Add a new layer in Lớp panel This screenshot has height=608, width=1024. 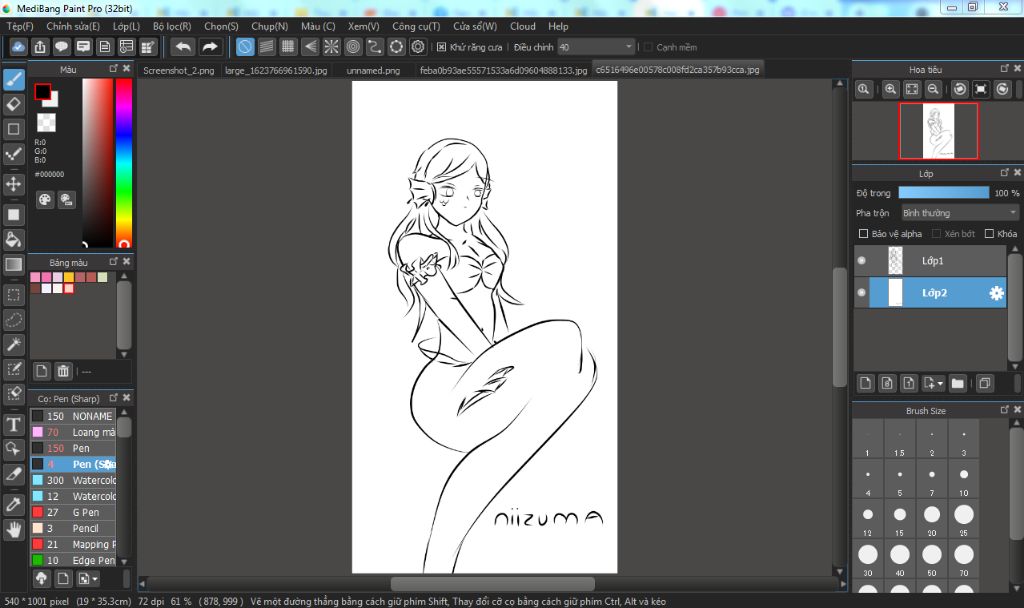[x=865, y=383]
